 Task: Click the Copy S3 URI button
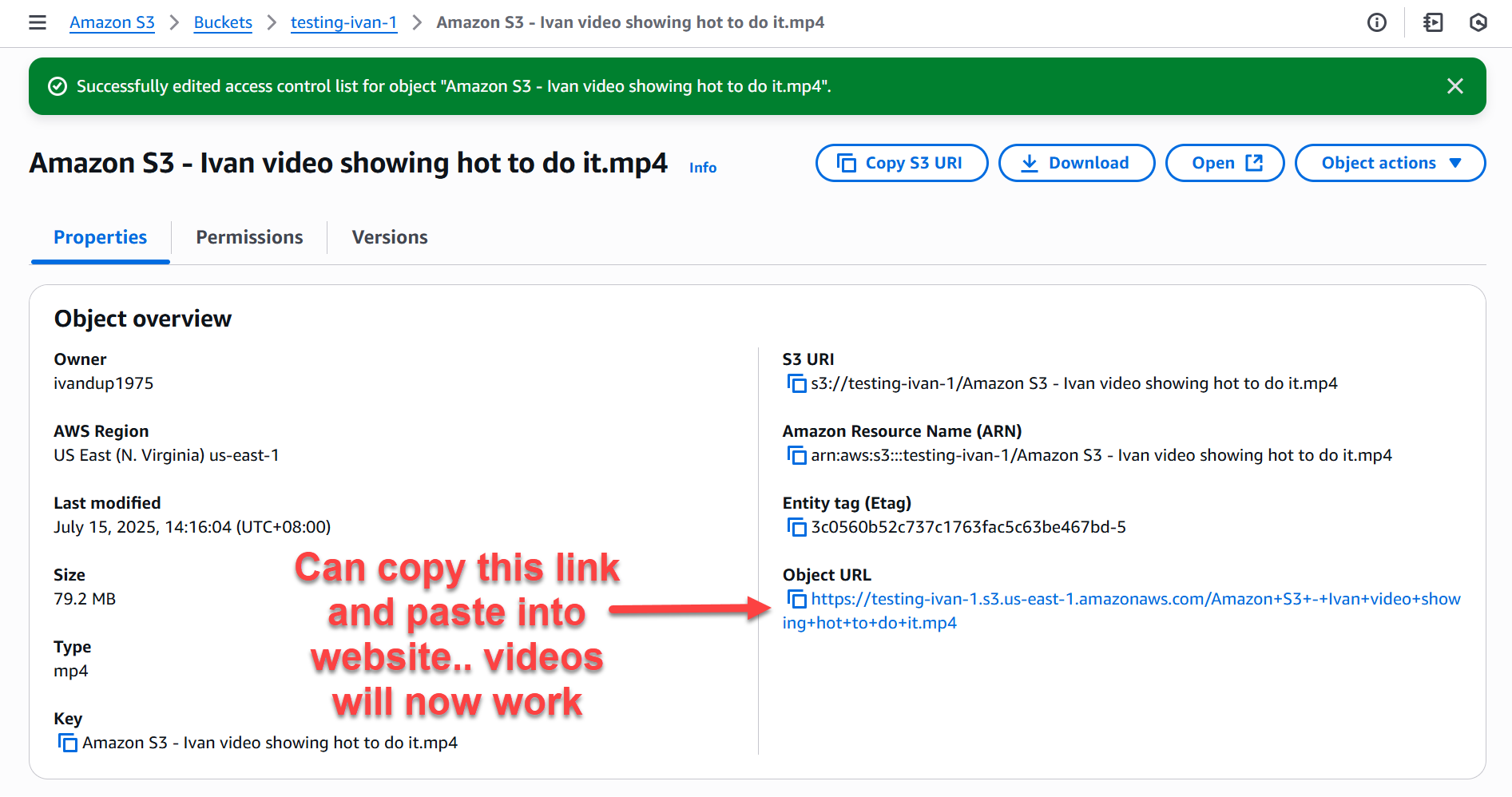[x=901, y=163]
